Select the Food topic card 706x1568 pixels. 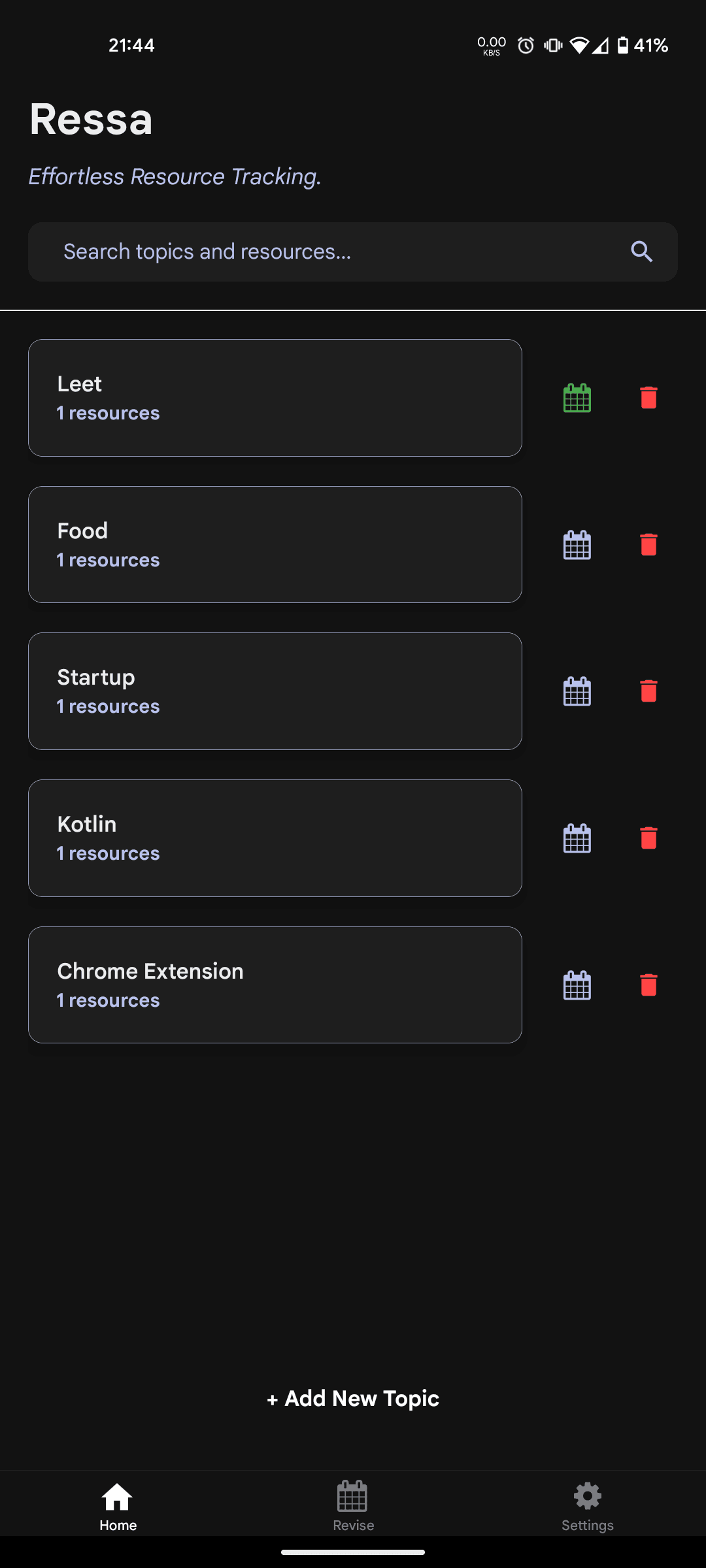[x=275, y=544]
